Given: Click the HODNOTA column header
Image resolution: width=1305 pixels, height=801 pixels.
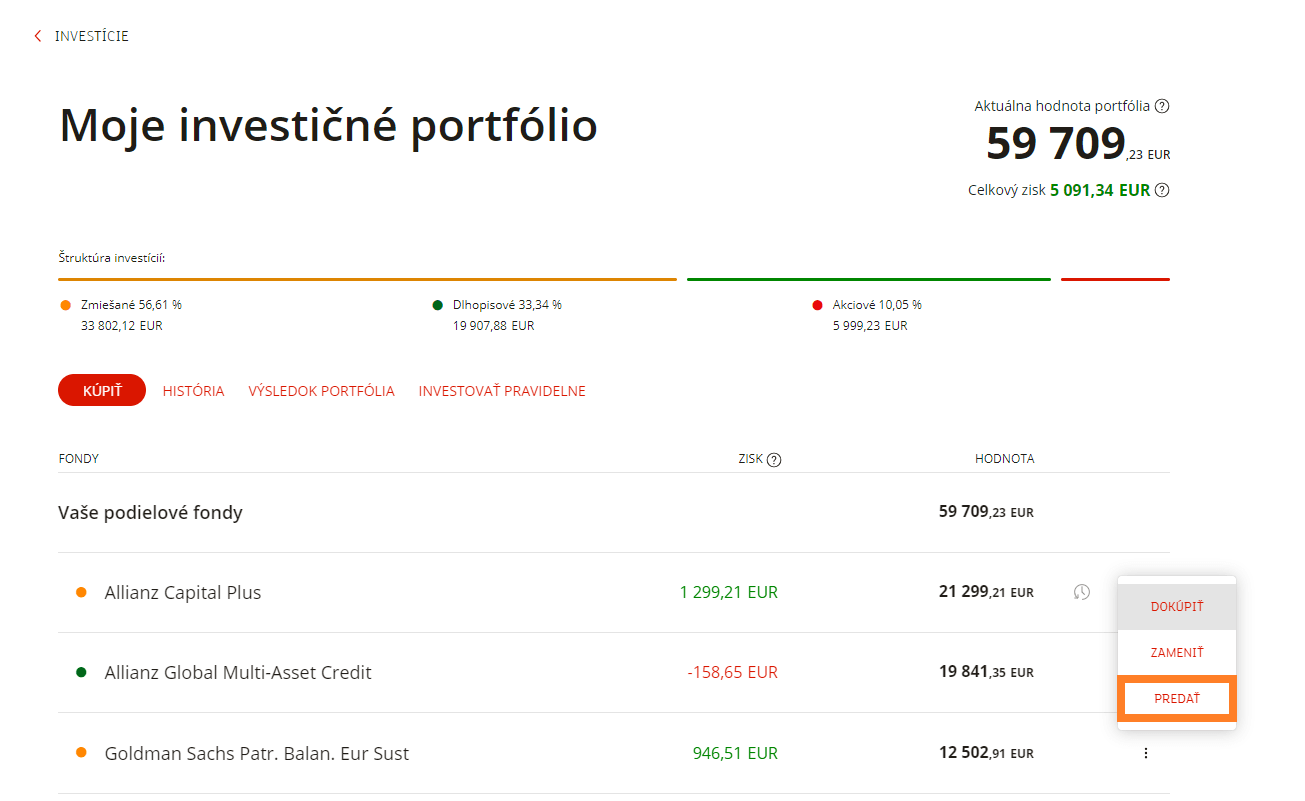Looking at the screenshot, I should point(1005,459).
